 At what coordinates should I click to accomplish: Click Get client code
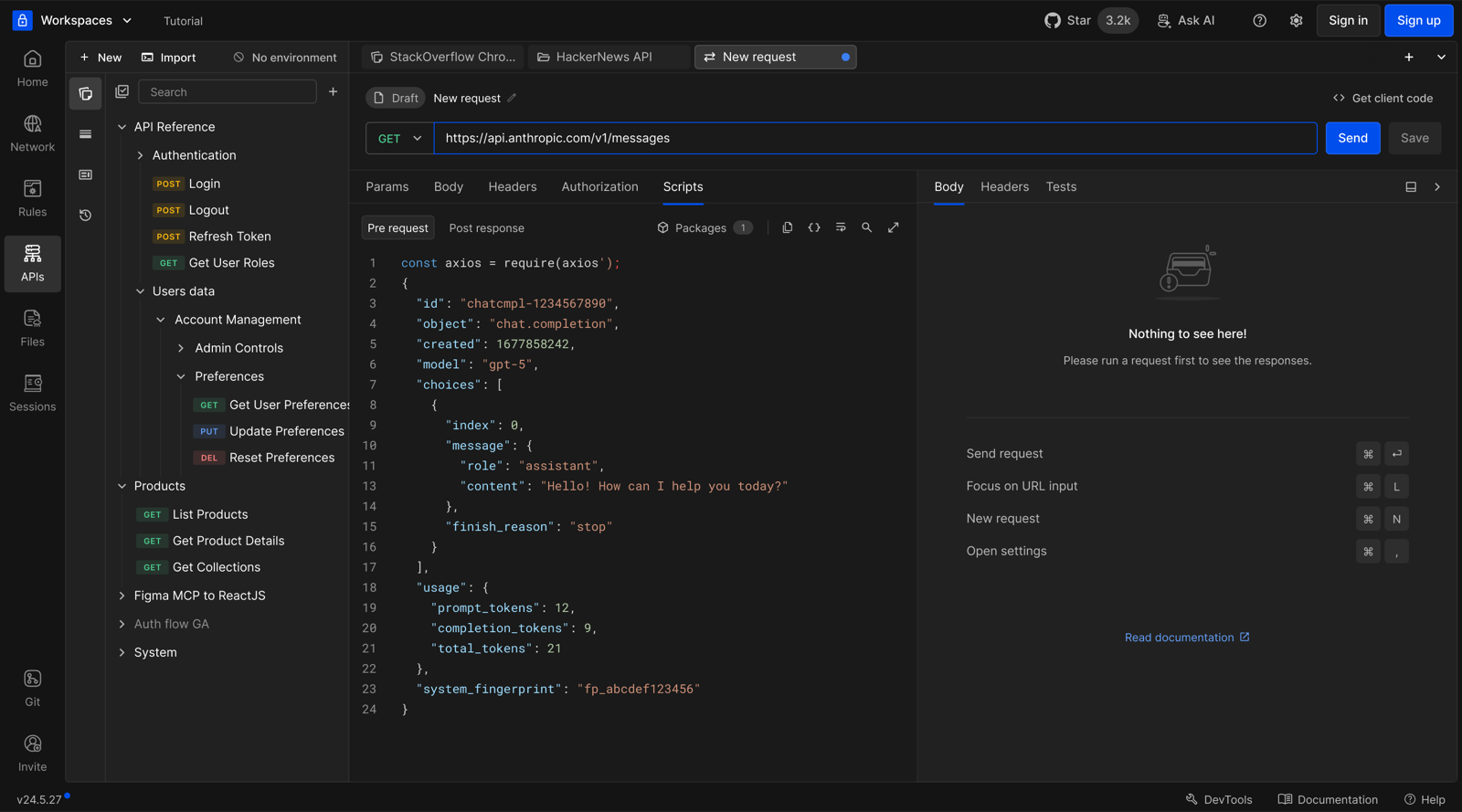(1383, 98)
